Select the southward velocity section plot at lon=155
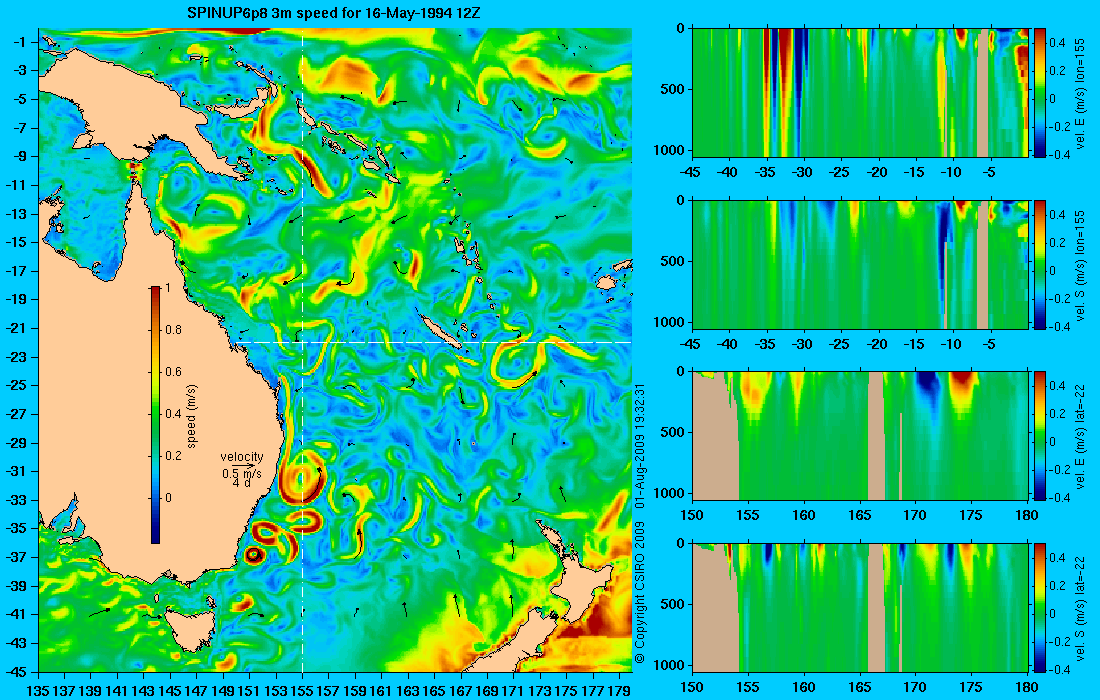 (860, 264)
